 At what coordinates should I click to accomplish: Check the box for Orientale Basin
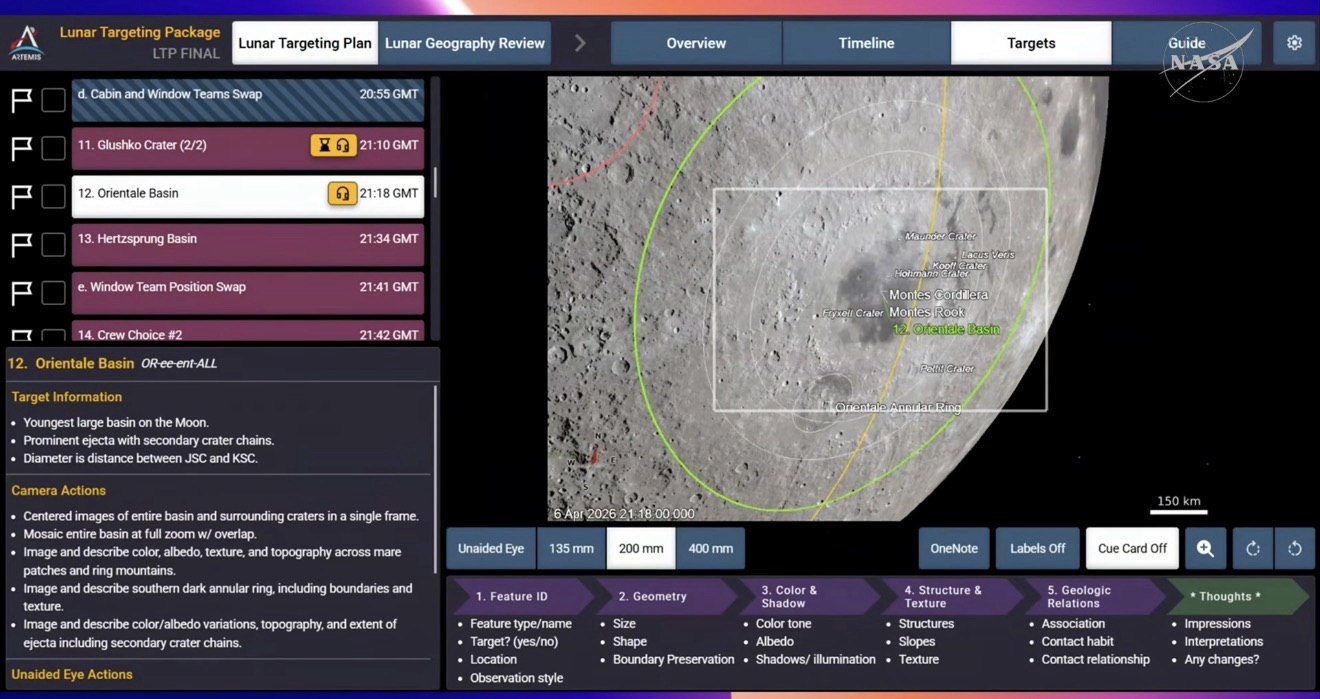[53, 196]
